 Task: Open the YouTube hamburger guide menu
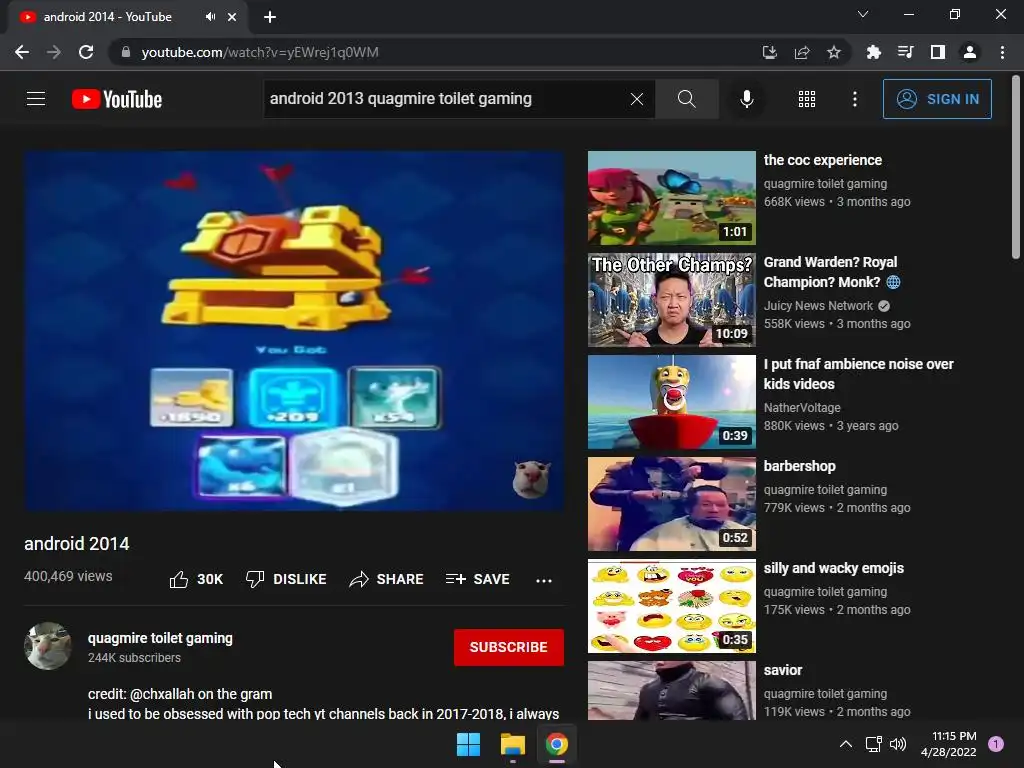[36, 99]
